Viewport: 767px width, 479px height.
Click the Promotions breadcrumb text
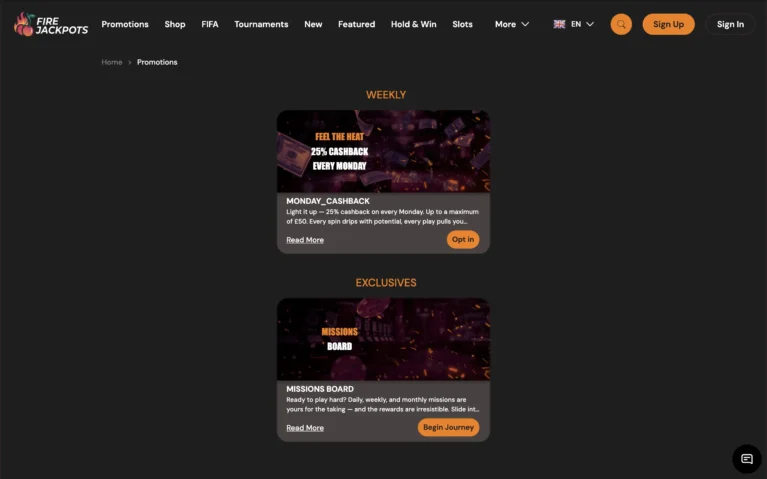(x=157, y=62)
